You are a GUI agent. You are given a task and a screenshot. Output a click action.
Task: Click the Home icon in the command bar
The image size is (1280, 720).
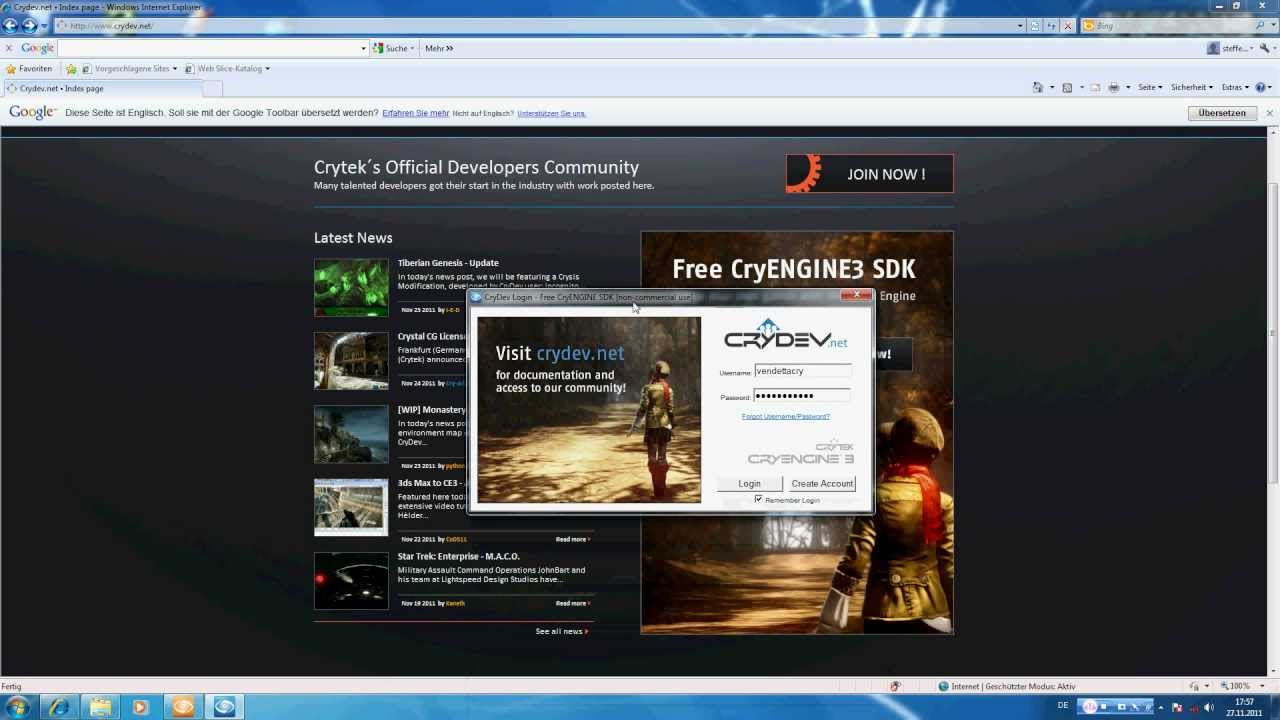pos(1038,87)
